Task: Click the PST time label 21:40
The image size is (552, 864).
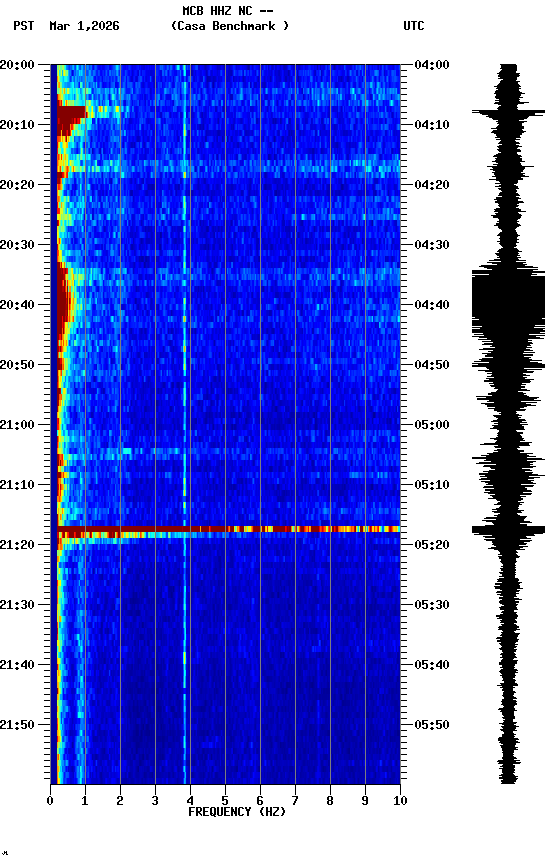Action: click(17, 665)
